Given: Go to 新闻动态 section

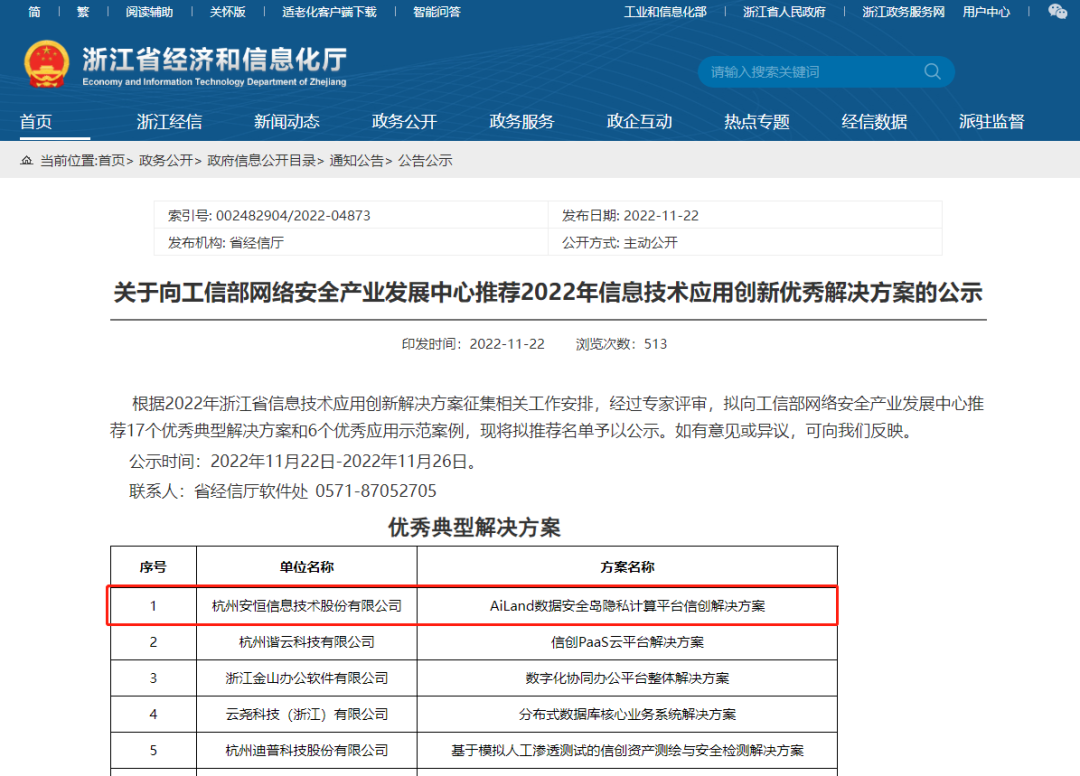Looking at the screenshot, I should pos(287,122).
